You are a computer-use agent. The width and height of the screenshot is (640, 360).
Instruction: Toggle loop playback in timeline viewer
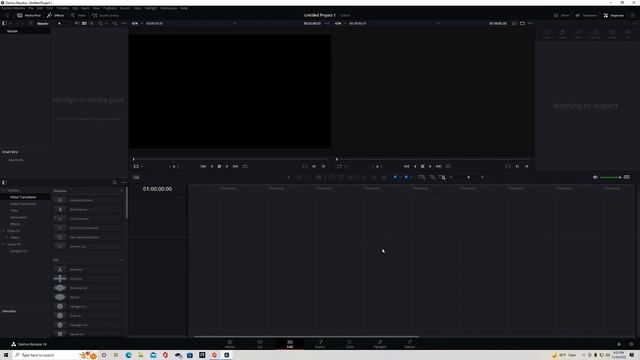pyautogui.click(x=448, y=166)
